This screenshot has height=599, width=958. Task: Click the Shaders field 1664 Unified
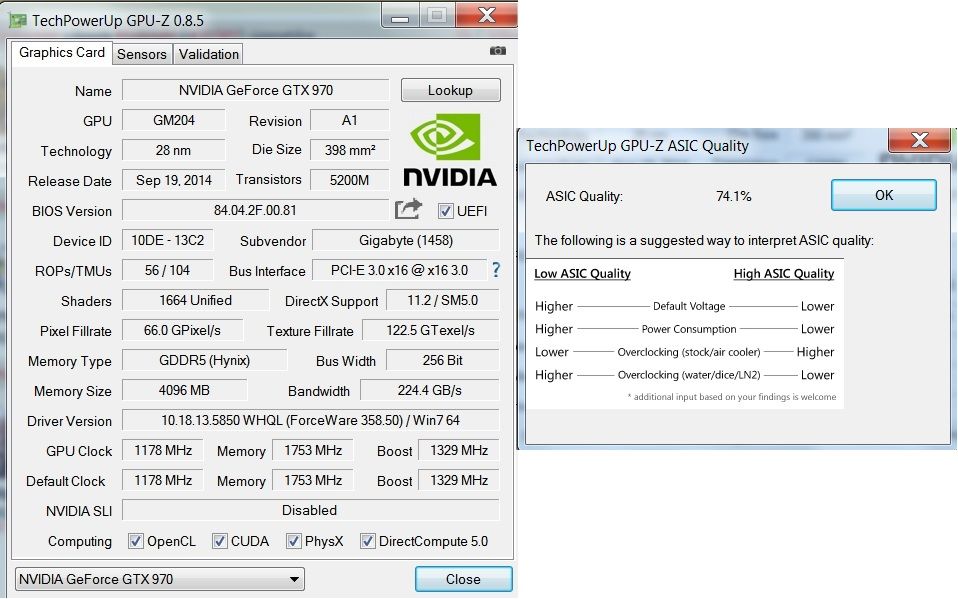[196, 300]
